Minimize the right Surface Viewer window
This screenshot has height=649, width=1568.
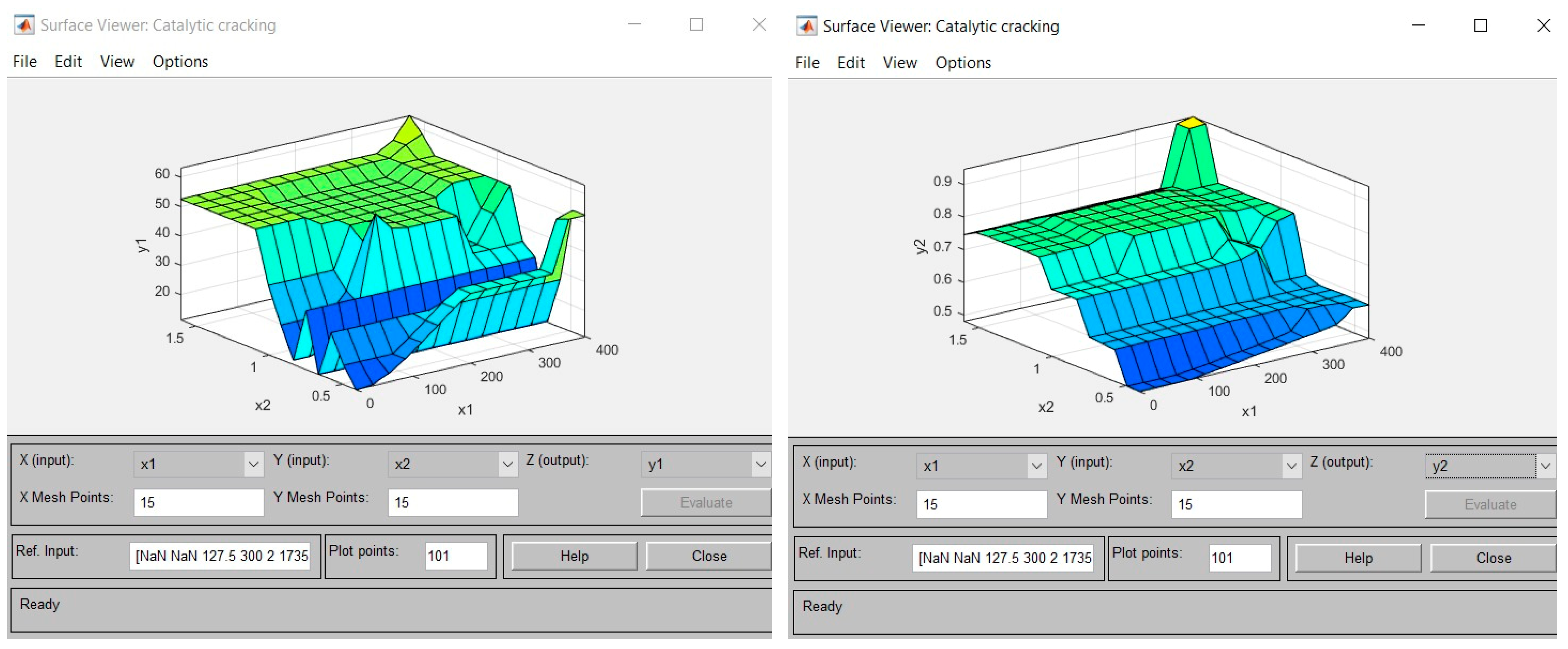click(1418, 26)
